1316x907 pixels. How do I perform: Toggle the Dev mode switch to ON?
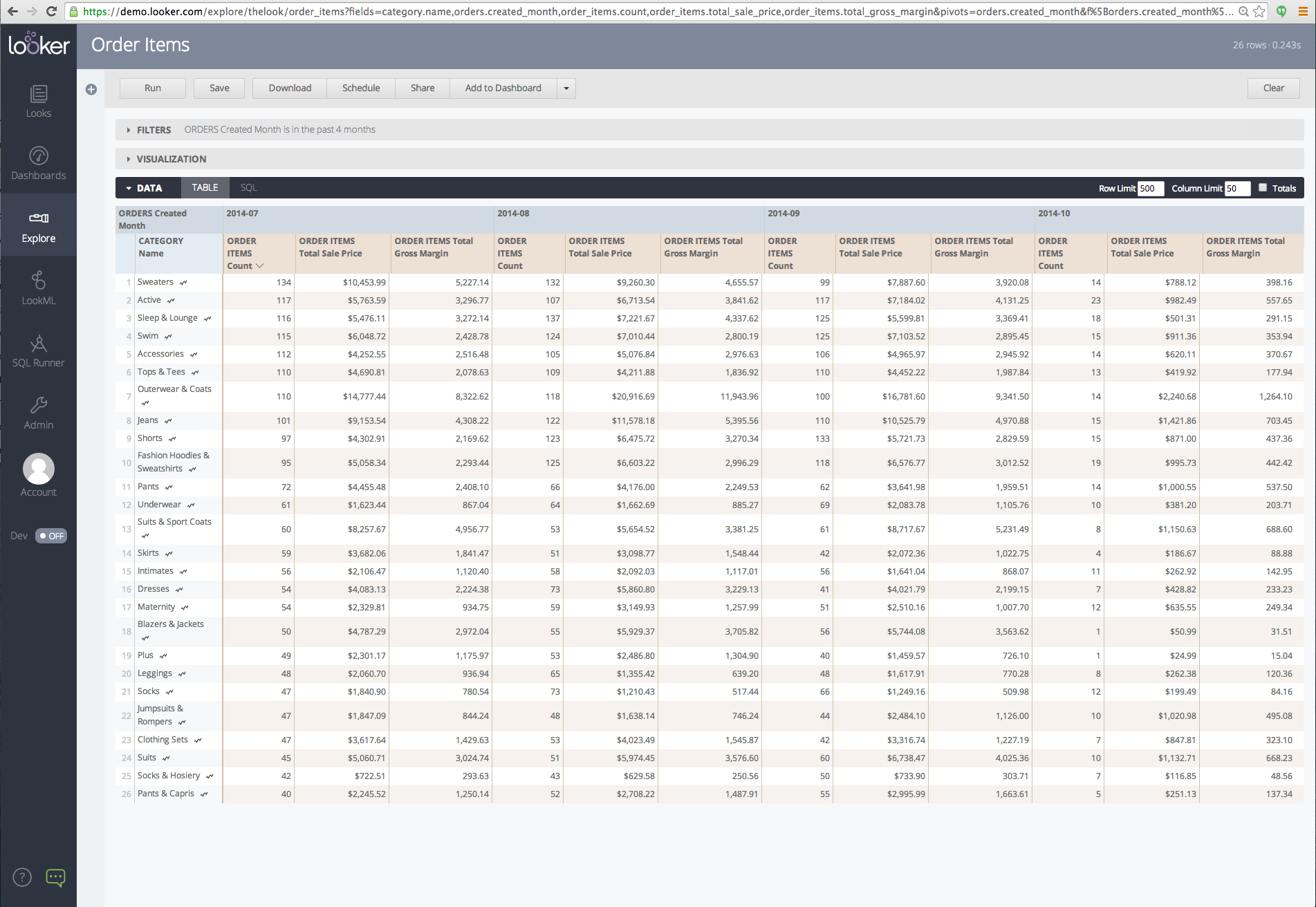pos(53,535)
